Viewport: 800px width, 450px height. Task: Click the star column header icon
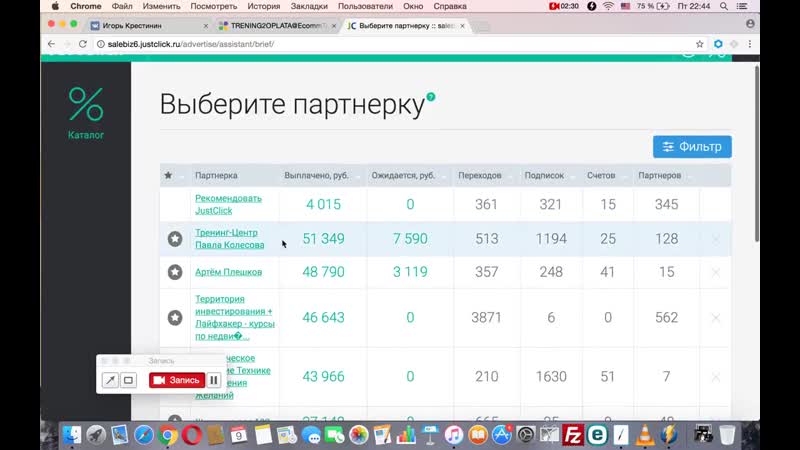pyautogui.click(x=168, y=175)
